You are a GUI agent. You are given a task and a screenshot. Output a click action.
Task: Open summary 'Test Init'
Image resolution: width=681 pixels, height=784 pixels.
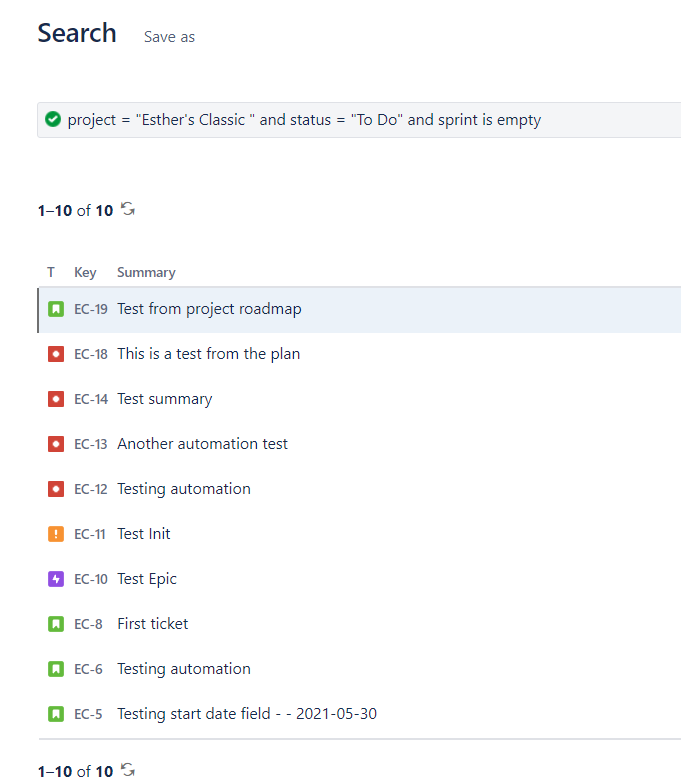(144, 534)
